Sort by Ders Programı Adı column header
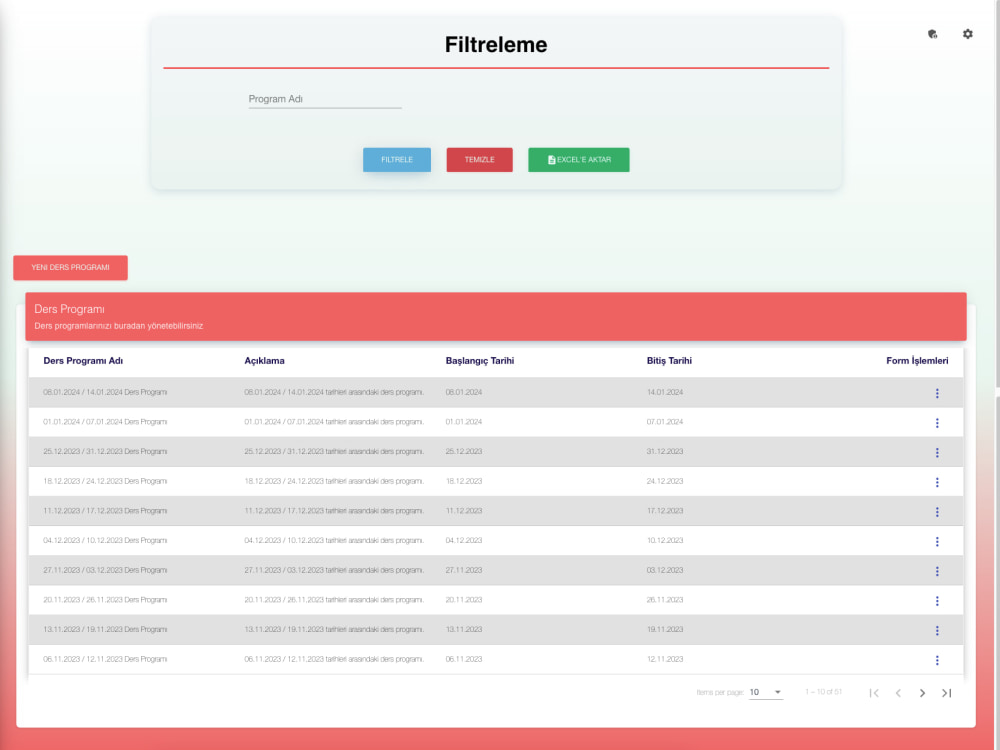The height and width of the screenshot is (750, 1000). pyautogui.click(x=83, y=360)
